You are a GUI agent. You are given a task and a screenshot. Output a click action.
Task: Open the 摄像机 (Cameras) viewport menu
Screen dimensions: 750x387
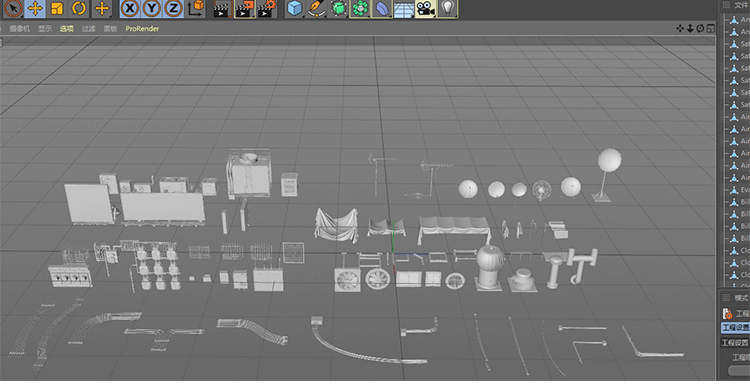20,29
